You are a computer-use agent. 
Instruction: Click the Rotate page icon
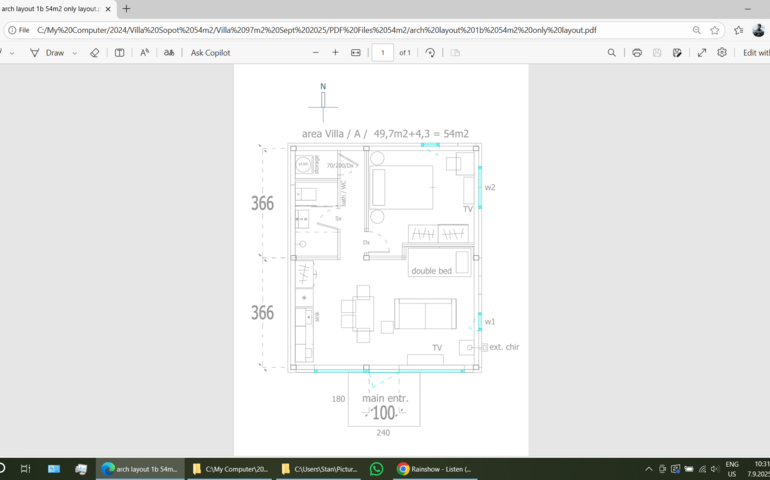tap(430, 52)
